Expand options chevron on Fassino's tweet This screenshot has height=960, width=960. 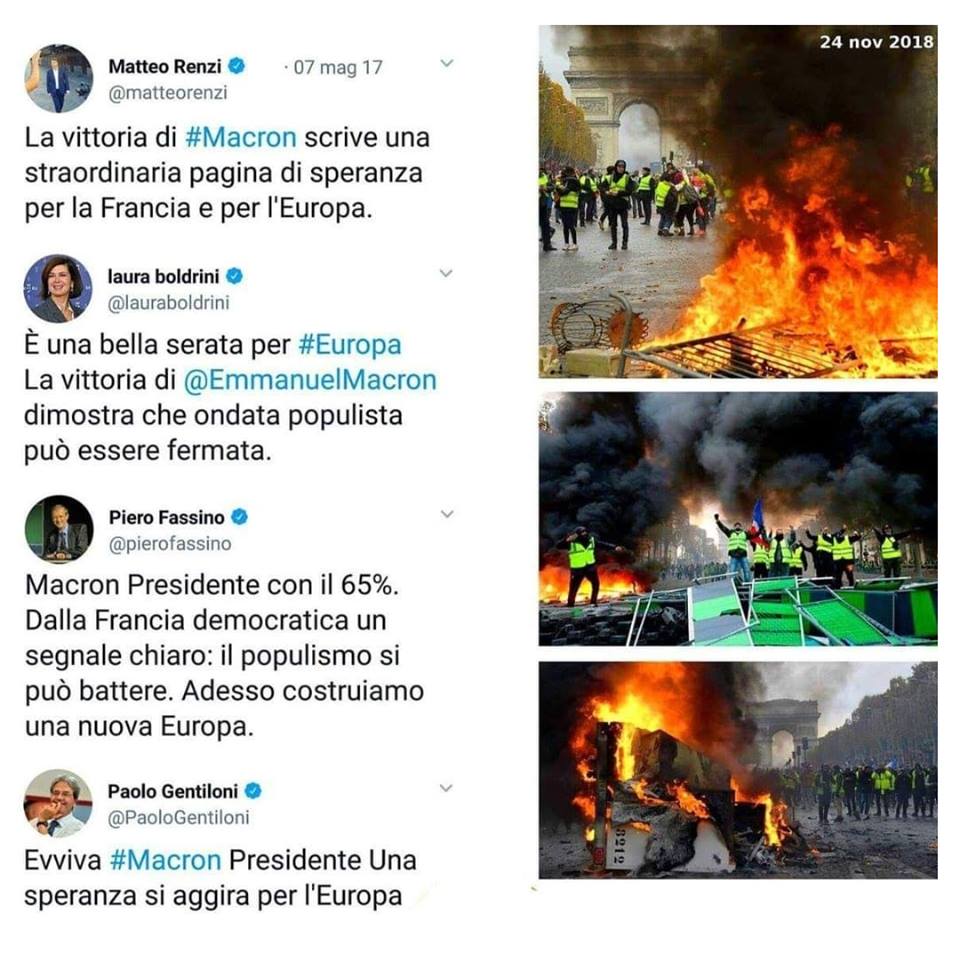pyautogui.click(x=447, y=514)
